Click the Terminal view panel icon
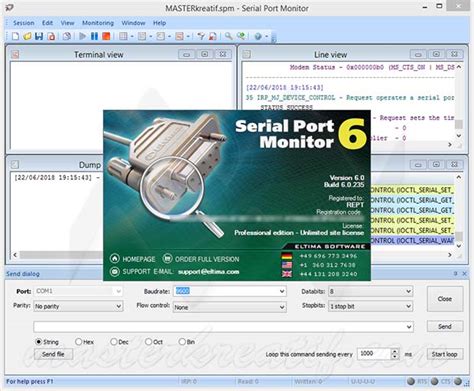This screenshot has height=391, width=474. (15, 54)
